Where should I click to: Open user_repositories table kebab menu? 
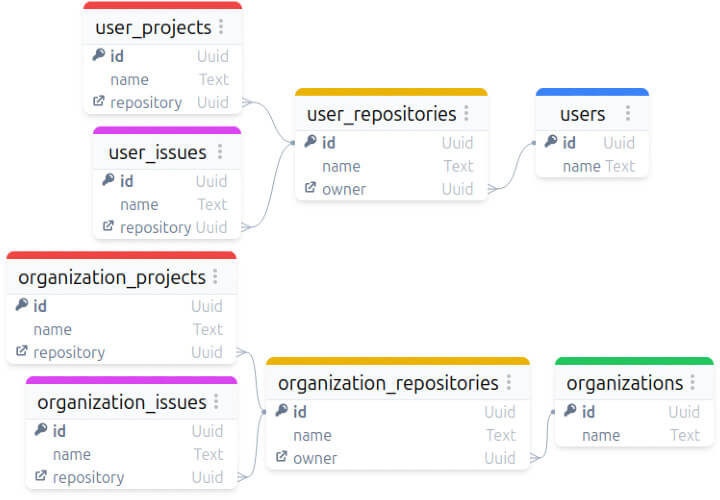tap(466, 114)
